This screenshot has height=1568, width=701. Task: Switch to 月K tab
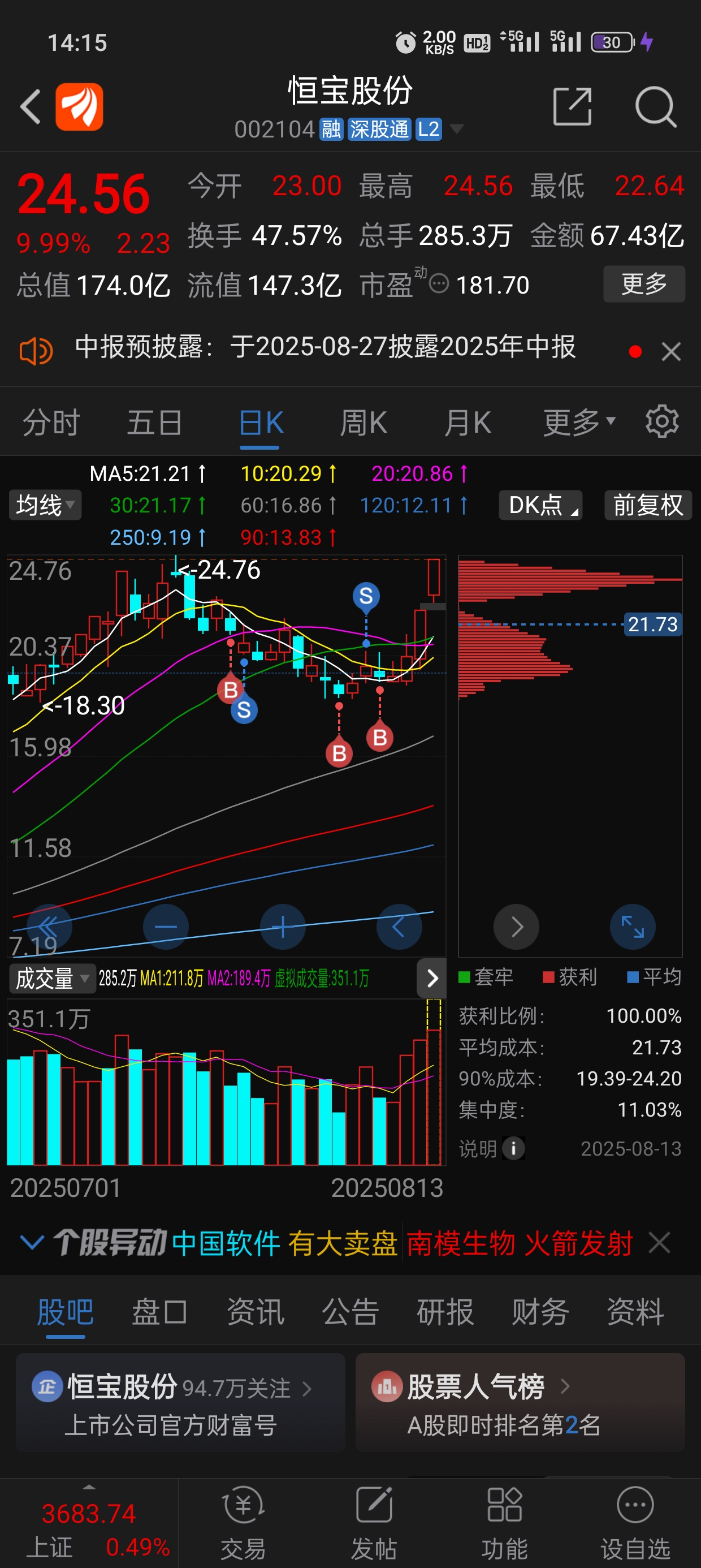click(x=468, y=422)
